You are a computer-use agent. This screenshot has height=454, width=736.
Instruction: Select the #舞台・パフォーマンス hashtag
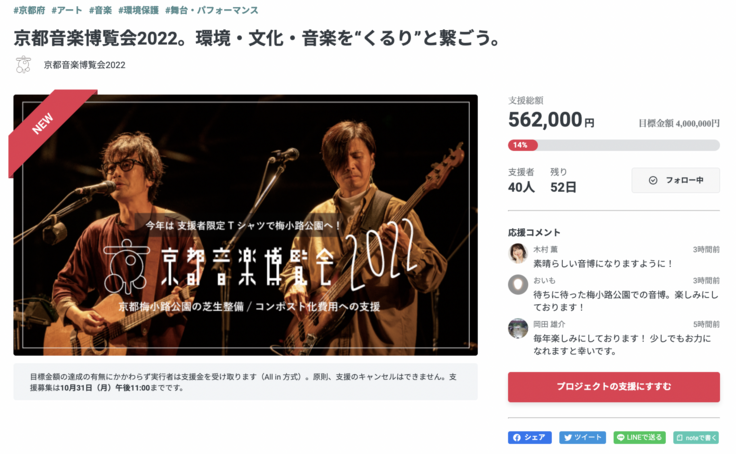tap(212, 10)
